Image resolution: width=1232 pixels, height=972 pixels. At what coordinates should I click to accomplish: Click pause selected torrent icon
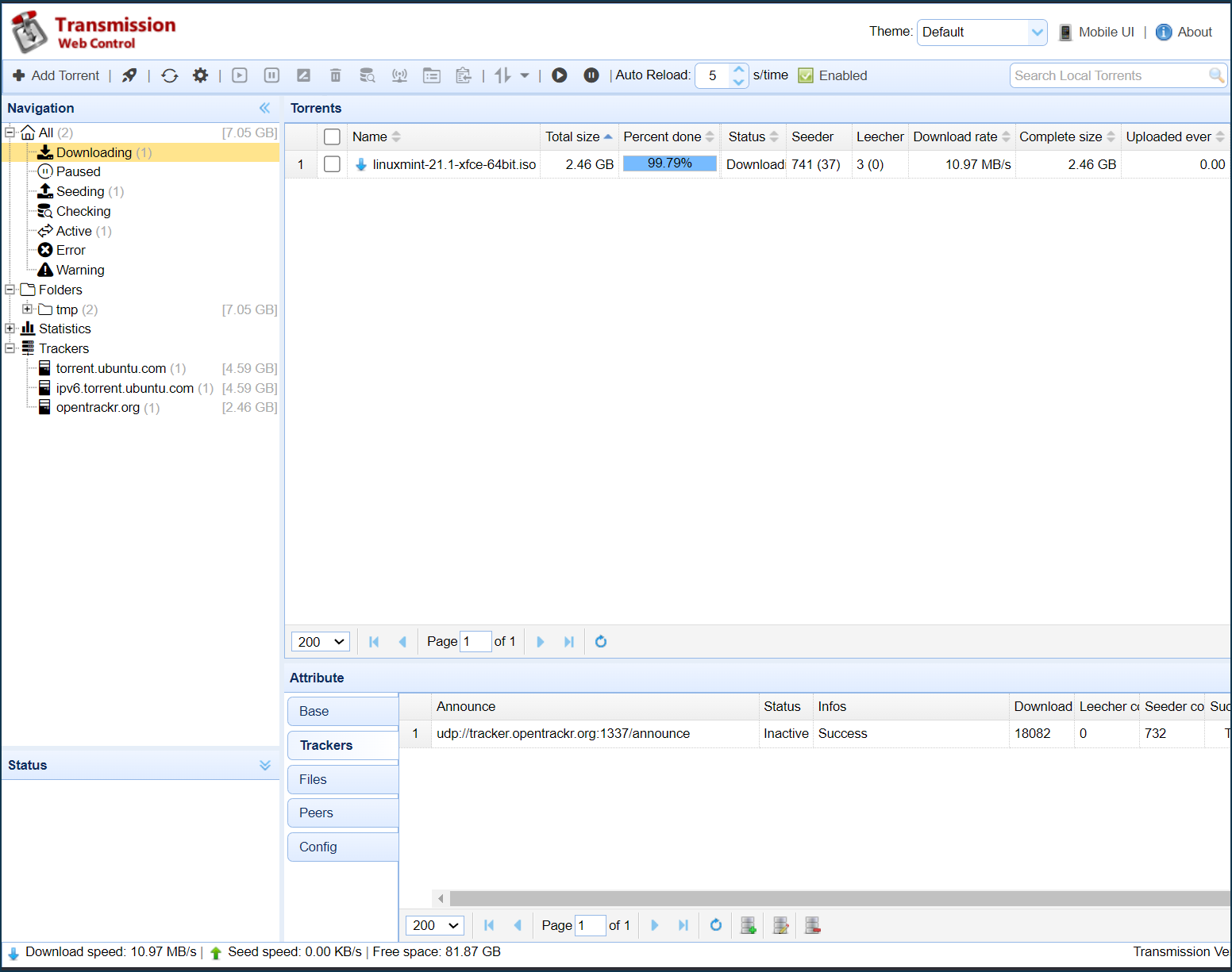point(271,75)
